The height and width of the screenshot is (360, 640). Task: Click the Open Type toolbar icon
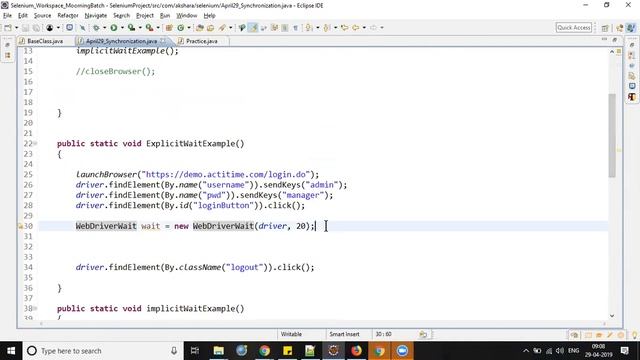(x=200, y=28)
